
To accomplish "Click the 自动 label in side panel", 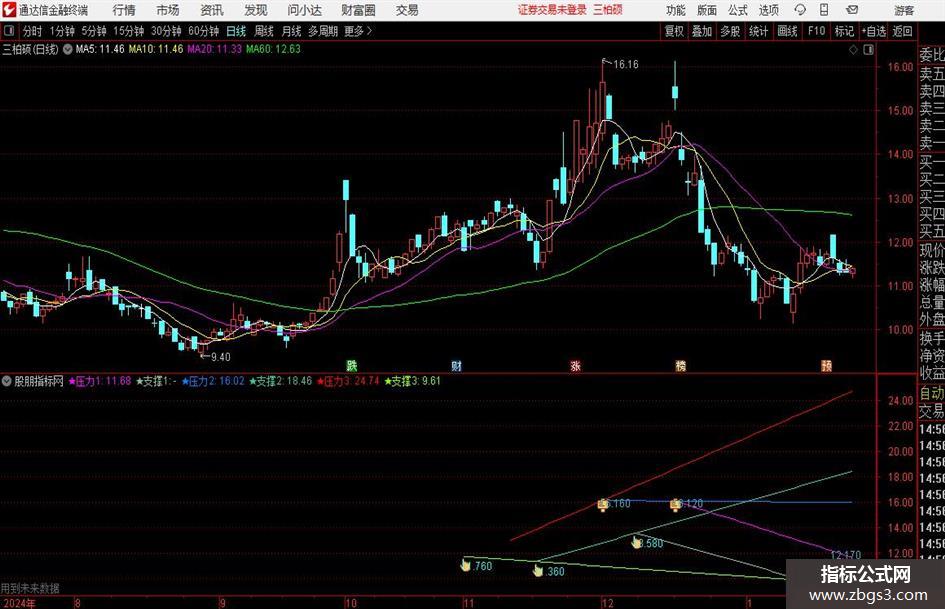I will coord(932,393).
